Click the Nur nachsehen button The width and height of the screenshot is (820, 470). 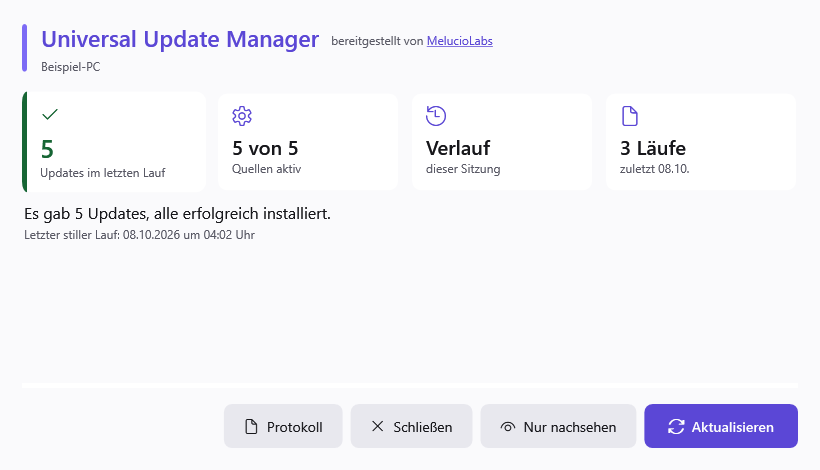pyautogui.click(x=558, y=426)
